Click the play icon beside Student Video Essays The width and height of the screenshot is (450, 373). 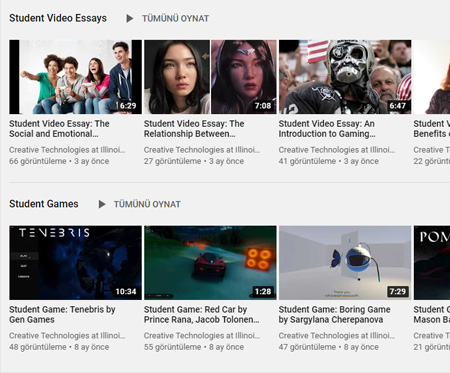point(130,18)
